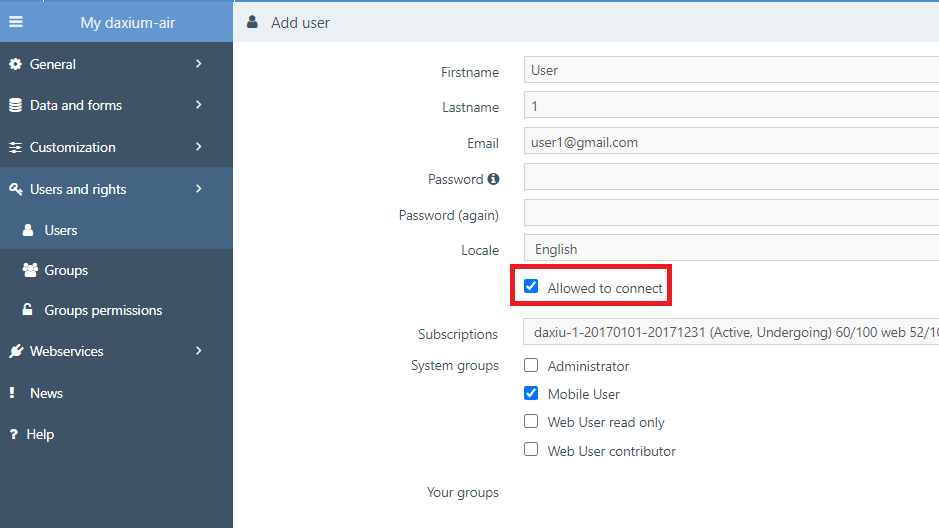Uncheck the Allowed to connect checkbox
This screenshot has width=939, height=528.
coord(531,287)
